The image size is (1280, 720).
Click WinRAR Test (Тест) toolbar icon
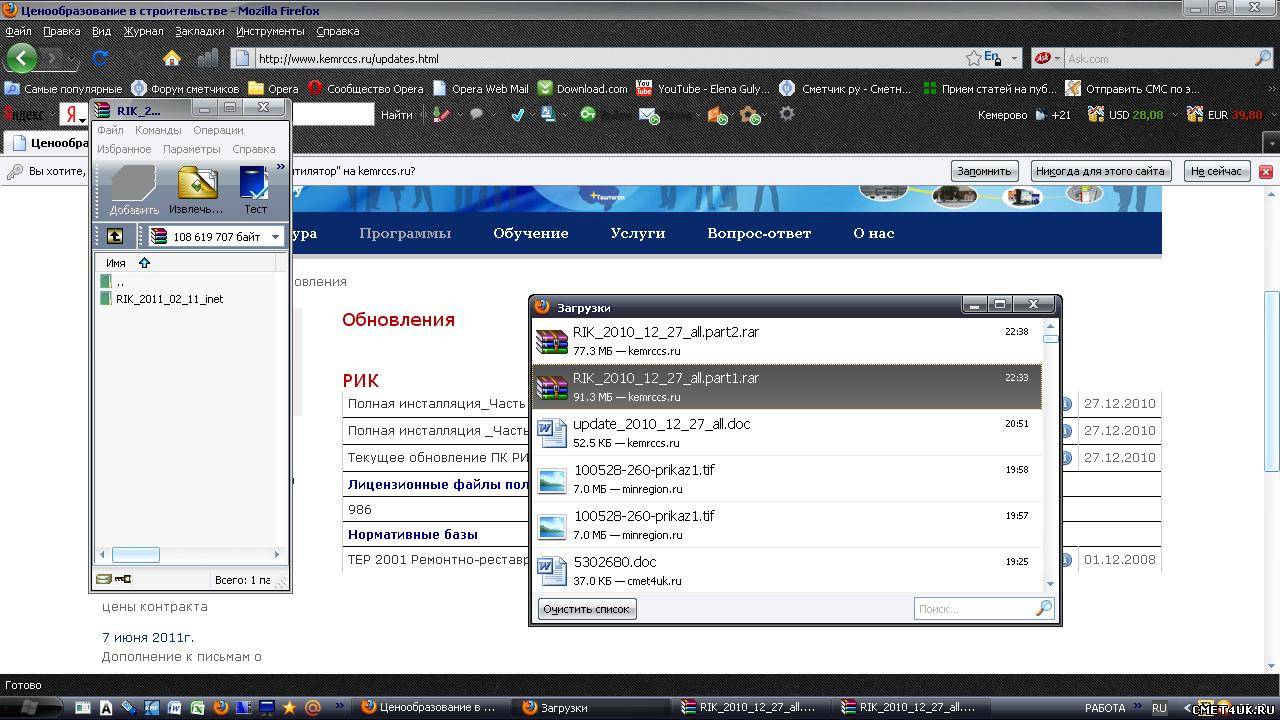pos(255,190)
